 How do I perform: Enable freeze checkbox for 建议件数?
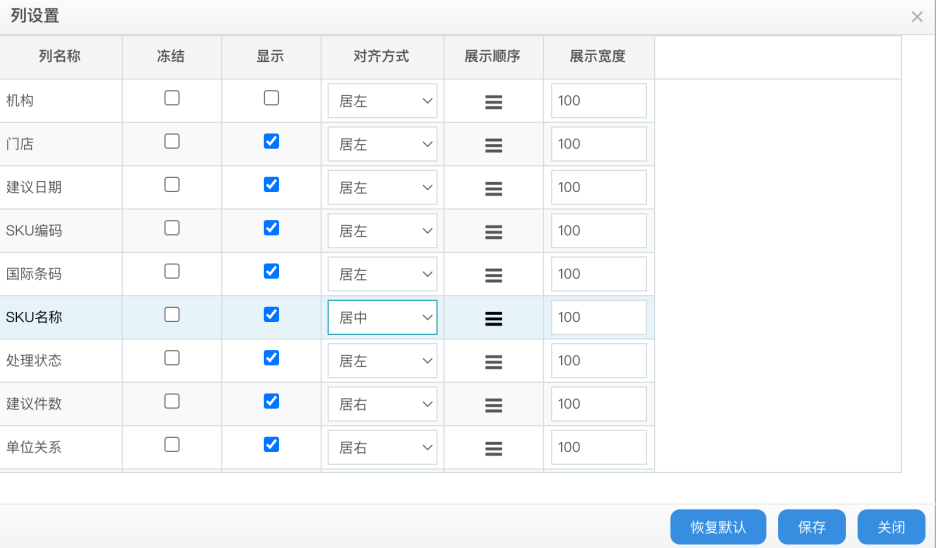tap(172, 401)
